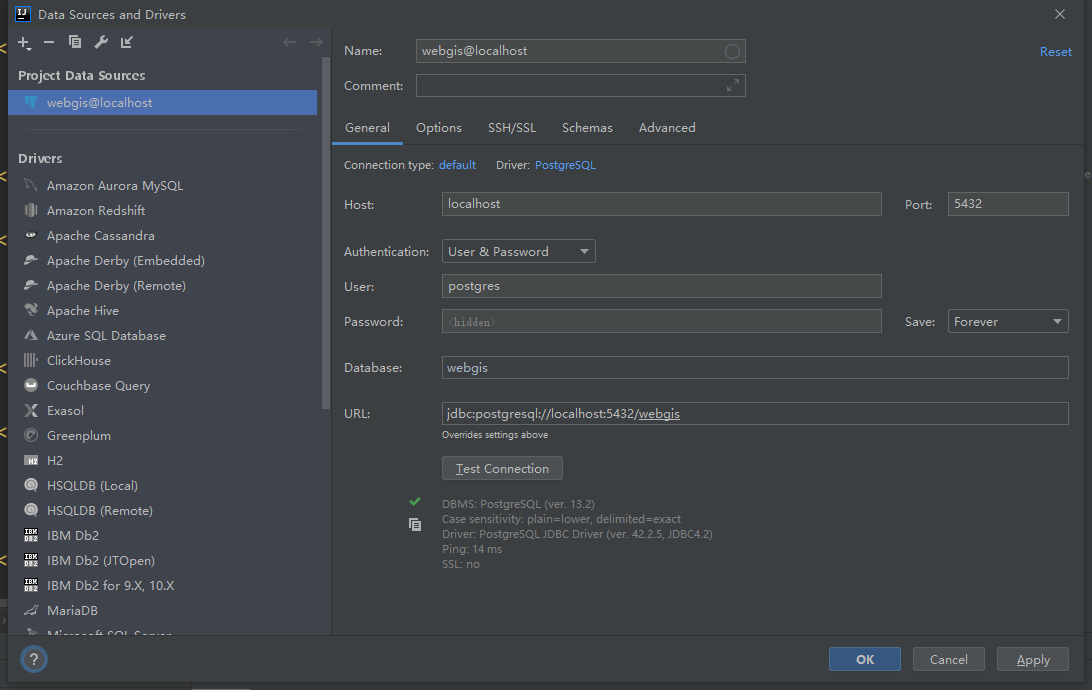The image size is (1092, 690).
Task: Click the color circle in Name field
Action: (x=732, y=51)
